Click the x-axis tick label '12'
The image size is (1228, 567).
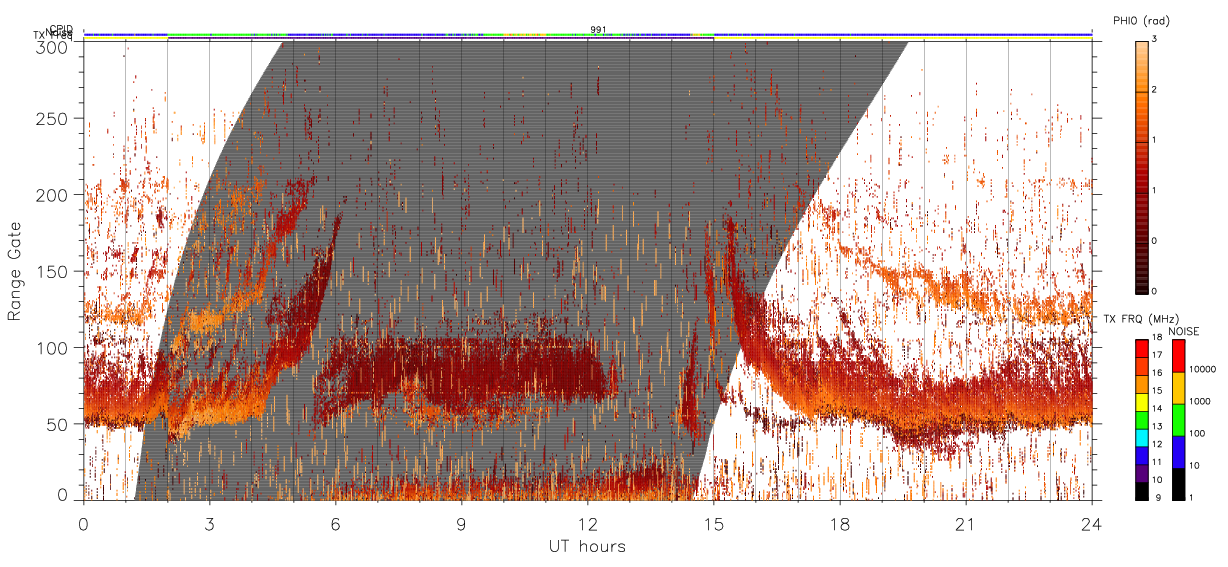(x=587, y=523)
